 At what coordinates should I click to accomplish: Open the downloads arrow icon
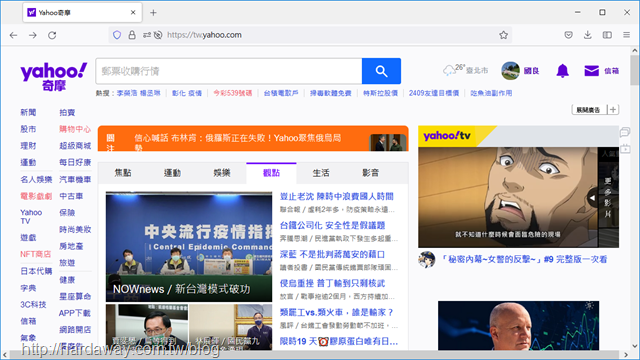[587, 35]
